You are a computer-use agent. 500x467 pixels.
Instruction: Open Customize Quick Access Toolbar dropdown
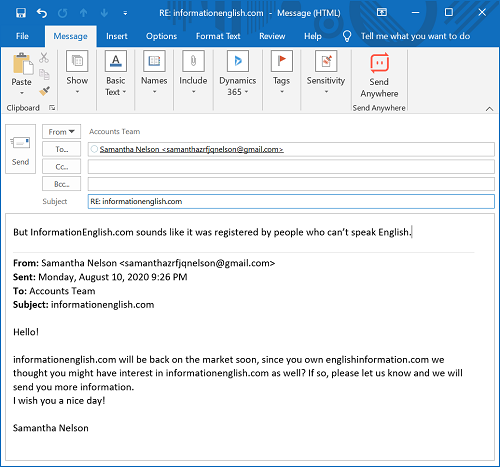(125, 13)
